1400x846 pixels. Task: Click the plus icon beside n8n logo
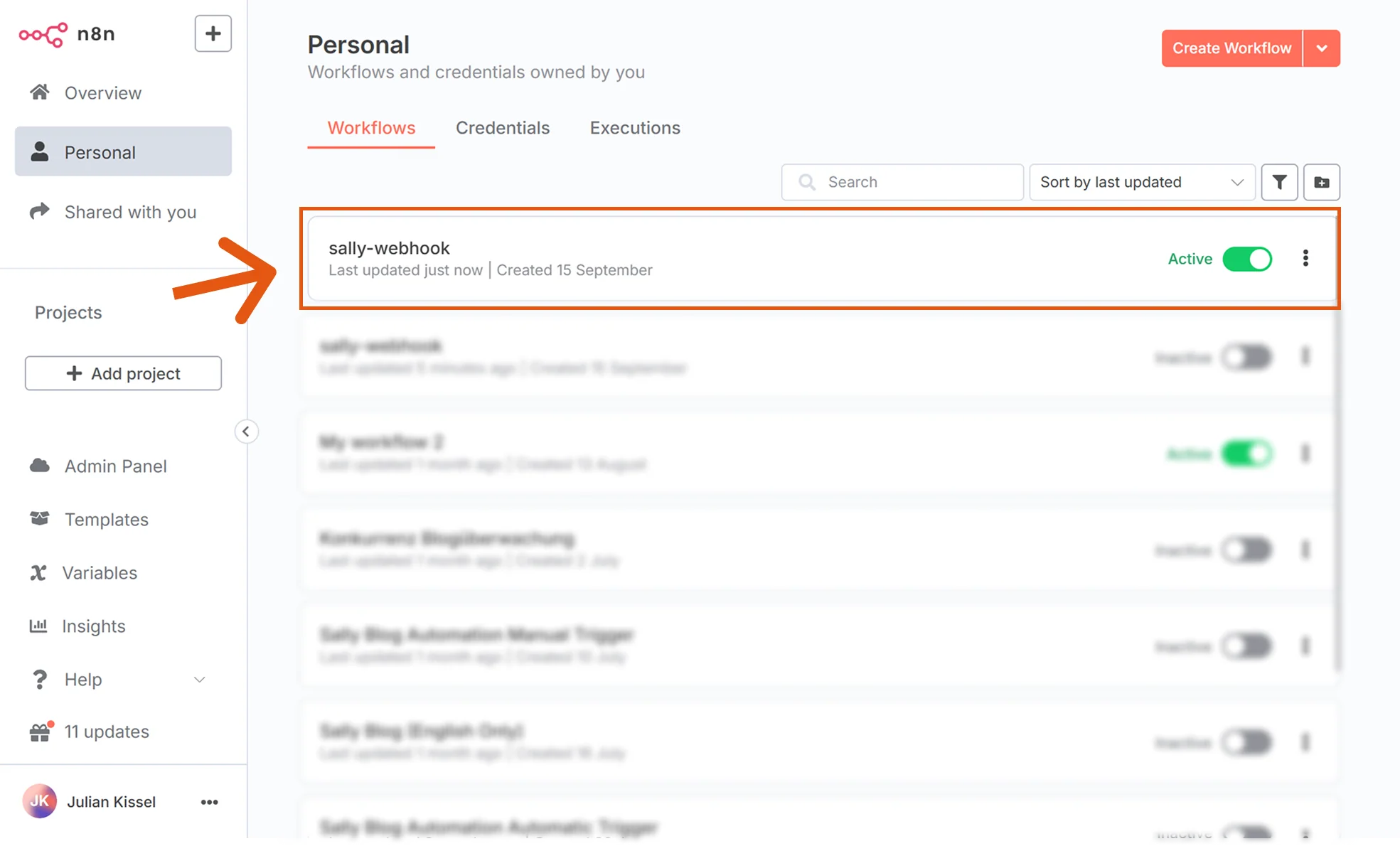pos(213,33)
